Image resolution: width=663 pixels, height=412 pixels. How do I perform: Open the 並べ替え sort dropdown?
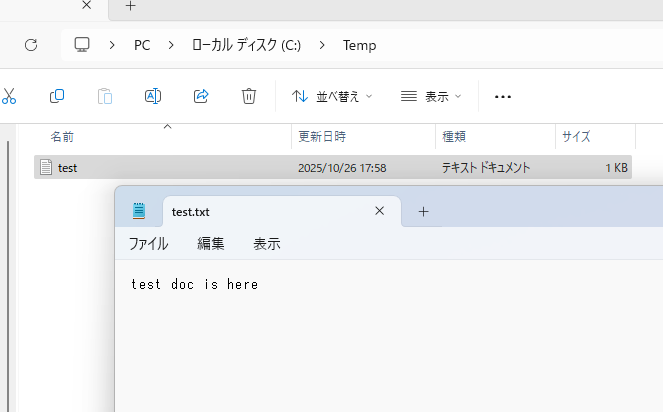331,97
